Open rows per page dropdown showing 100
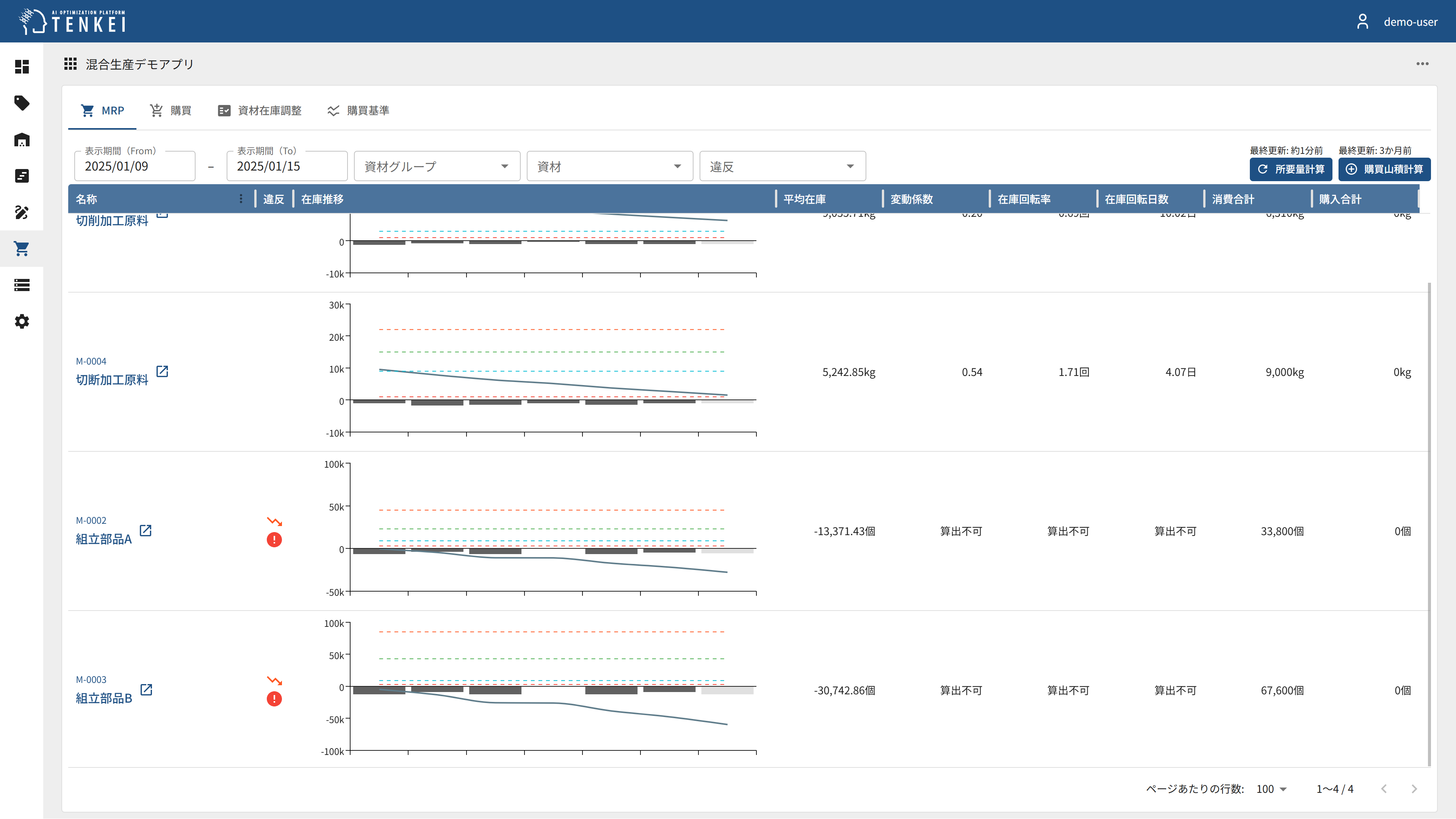The width and height of the screenshot is (1456, 819). coord(1271,789)
